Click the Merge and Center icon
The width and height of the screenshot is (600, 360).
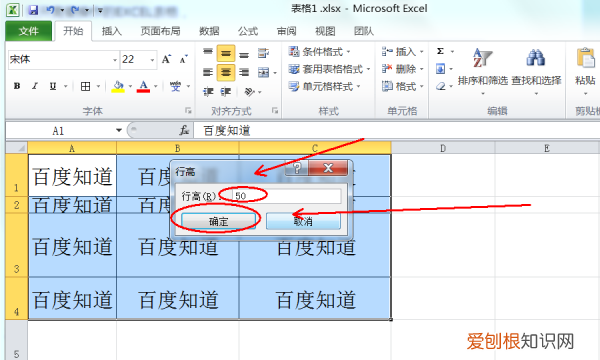[263, 72]
